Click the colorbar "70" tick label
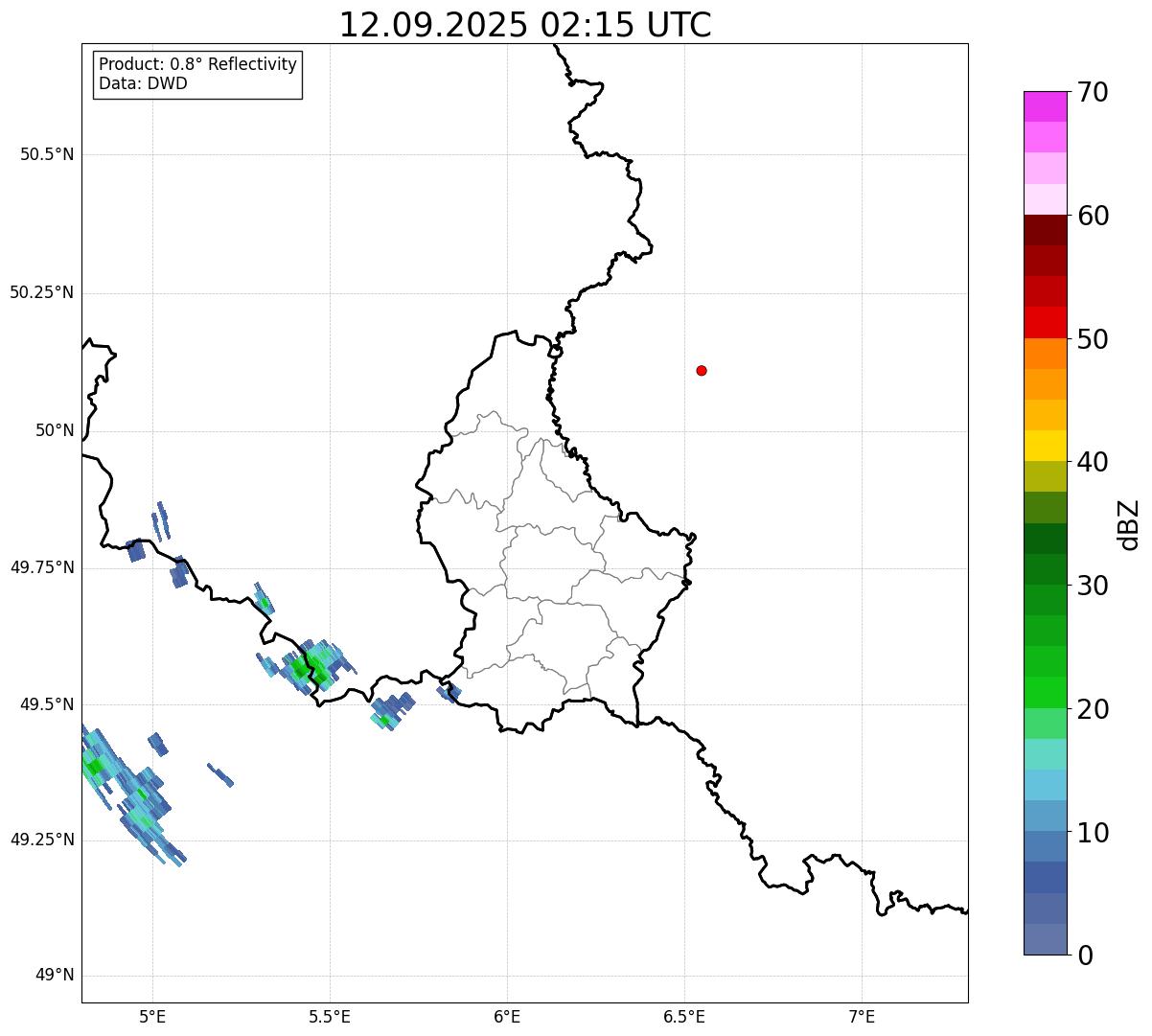 (1093, 92)
